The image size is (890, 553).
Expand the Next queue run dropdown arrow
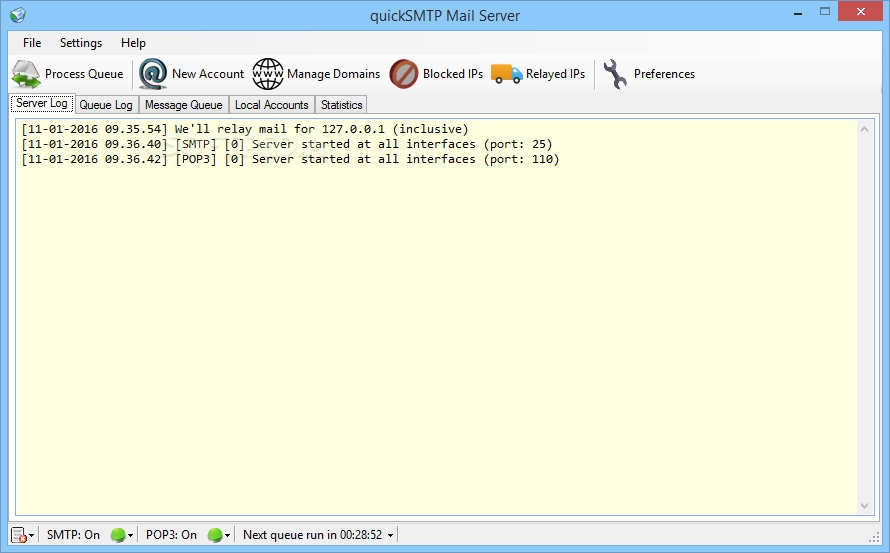[391, 535]
